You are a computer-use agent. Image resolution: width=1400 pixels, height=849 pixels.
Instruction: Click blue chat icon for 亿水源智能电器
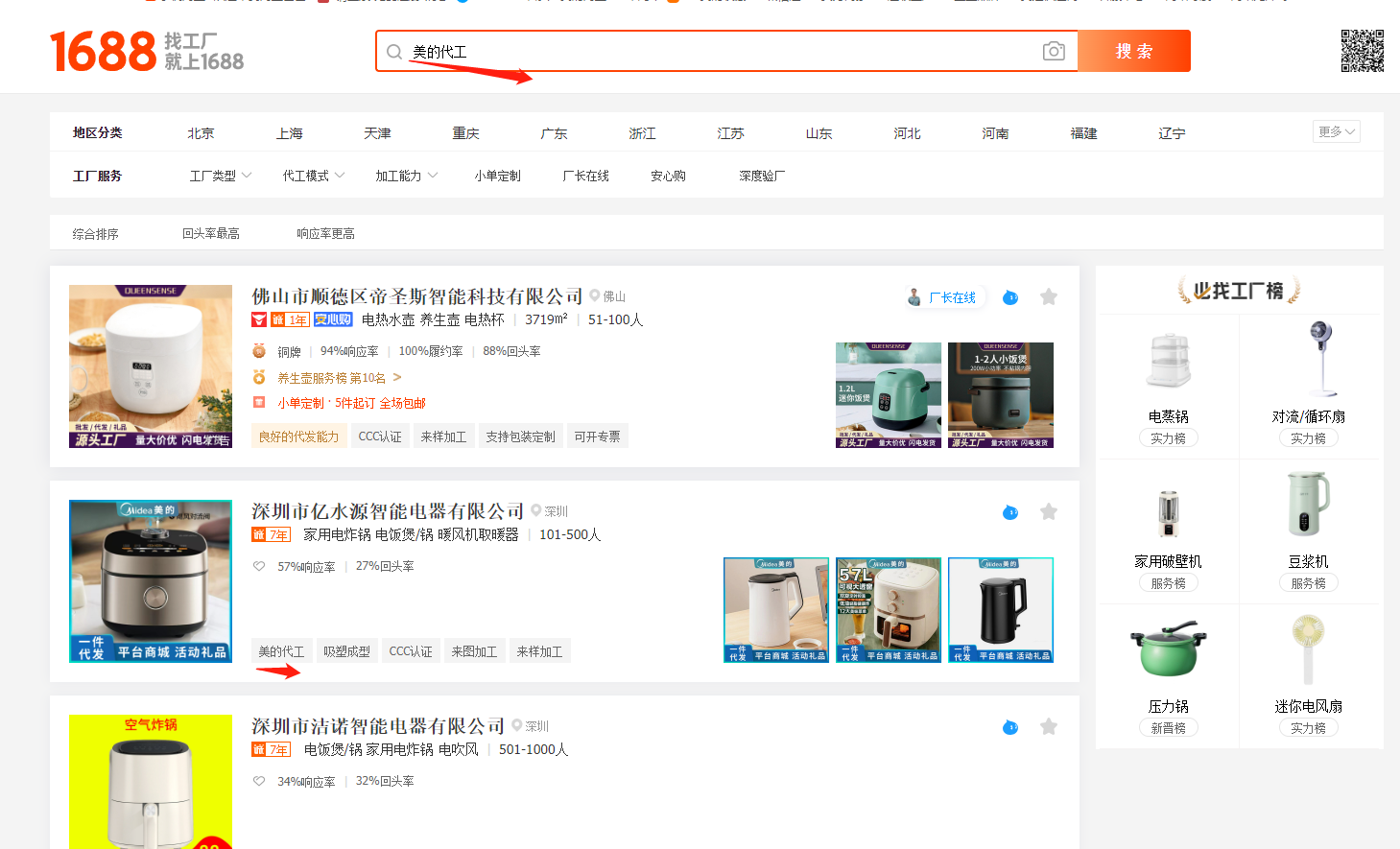(x=1010, y=512)
